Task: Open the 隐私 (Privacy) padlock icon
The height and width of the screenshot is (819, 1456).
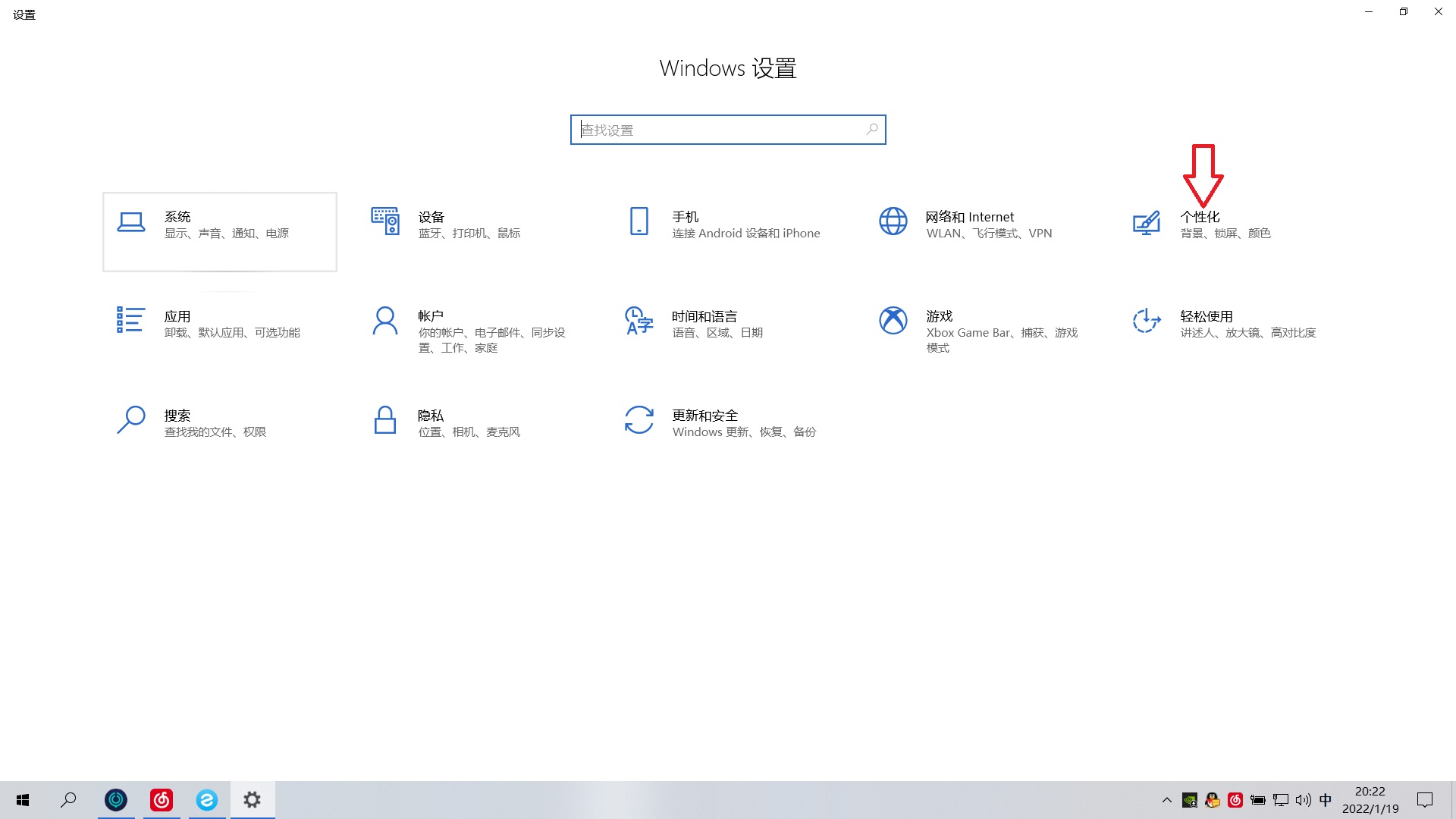Action: click(x=385, y=419)
